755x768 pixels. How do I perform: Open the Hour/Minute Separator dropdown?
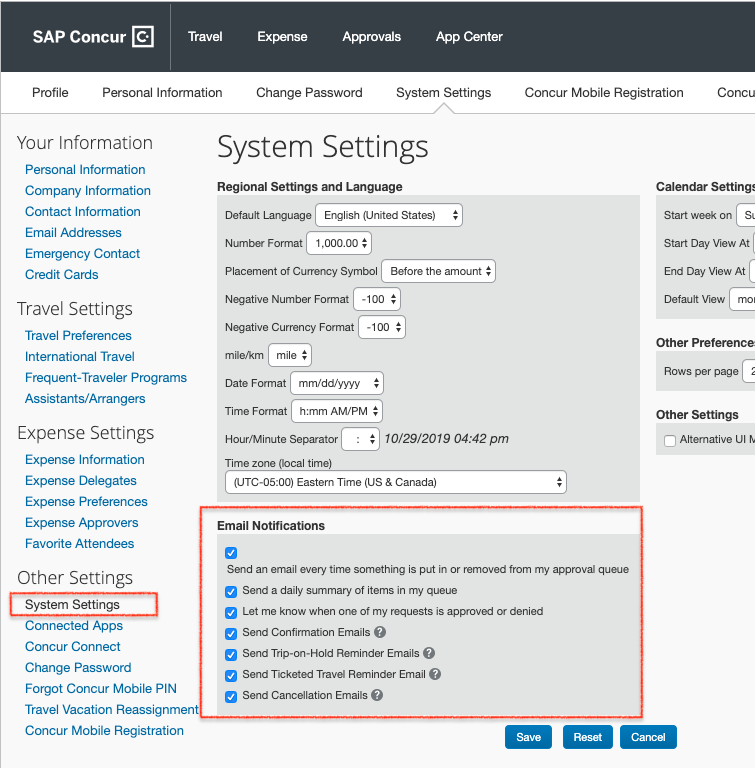[361, 439]
